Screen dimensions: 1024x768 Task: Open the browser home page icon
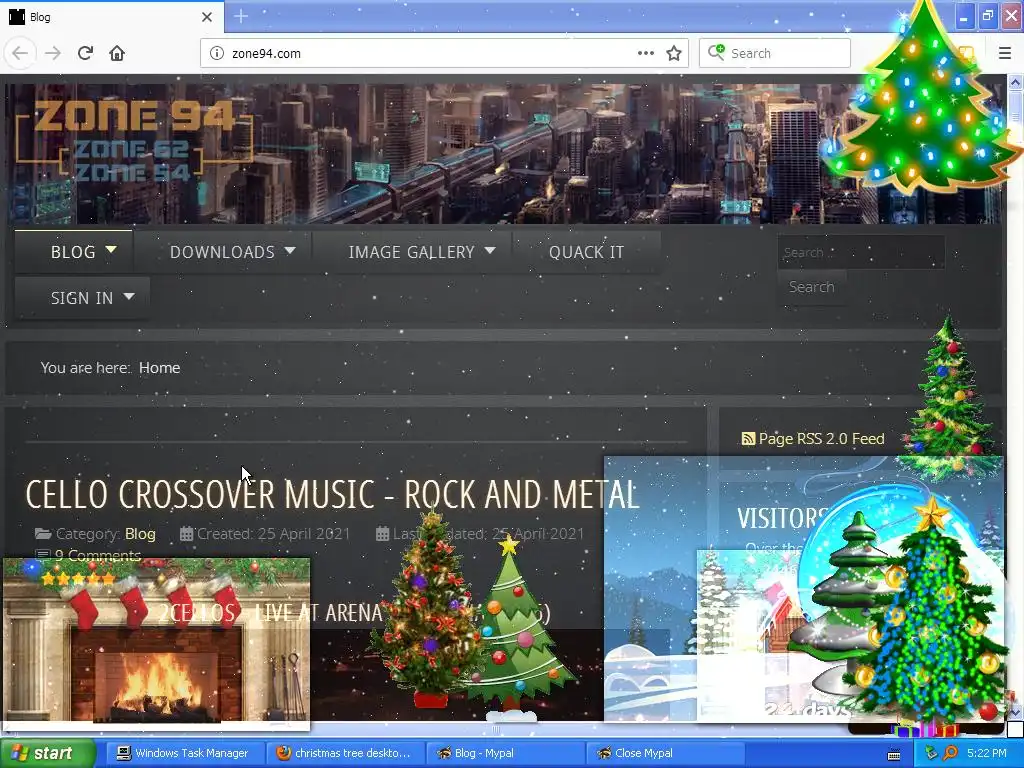[x=117, y=53]
